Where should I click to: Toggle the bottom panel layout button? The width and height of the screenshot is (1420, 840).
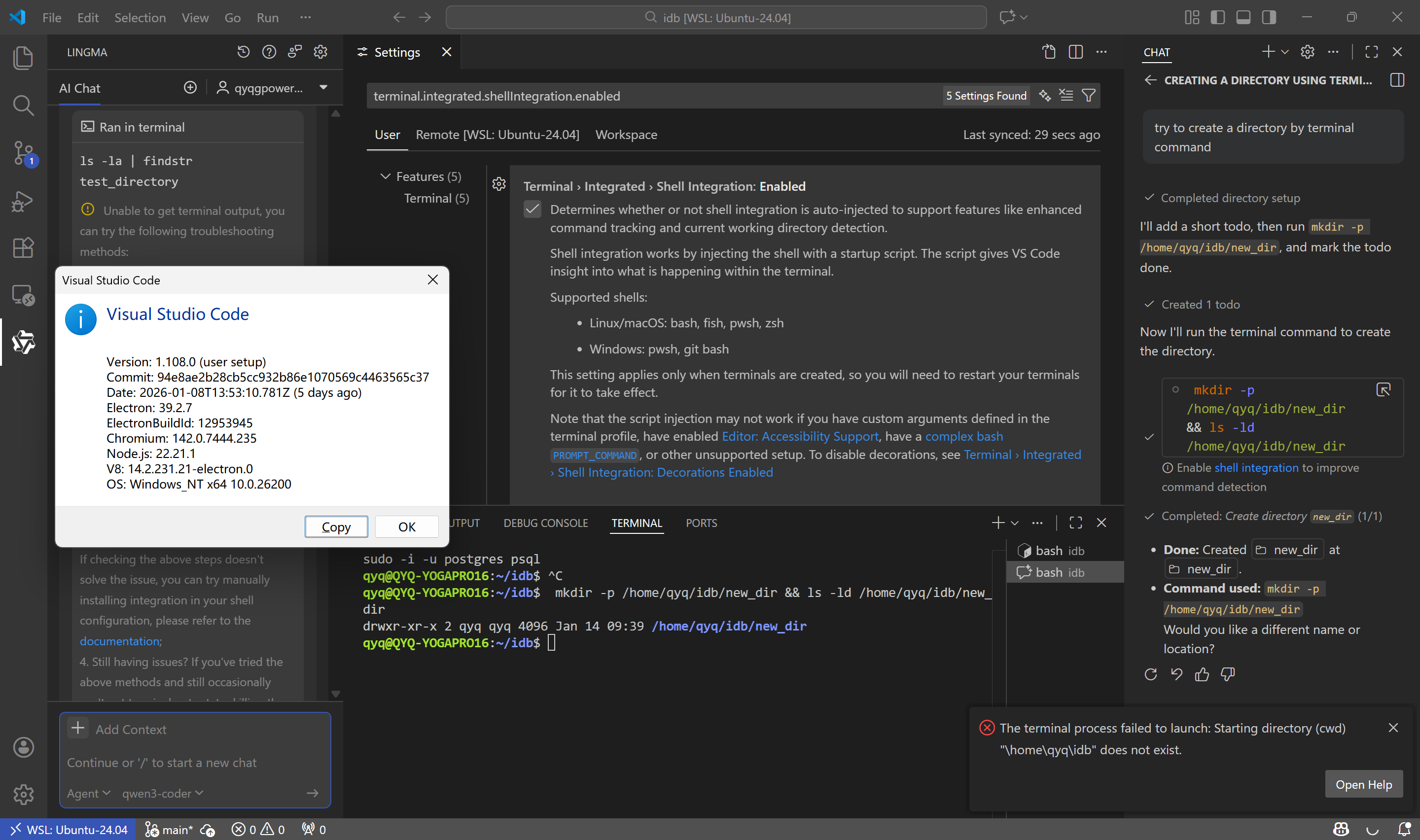1243,18
